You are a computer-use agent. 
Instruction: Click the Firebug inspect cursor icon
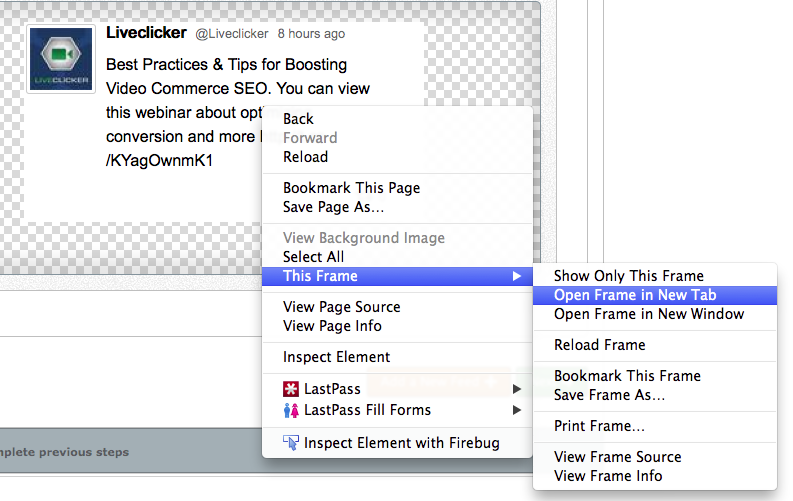291,443
